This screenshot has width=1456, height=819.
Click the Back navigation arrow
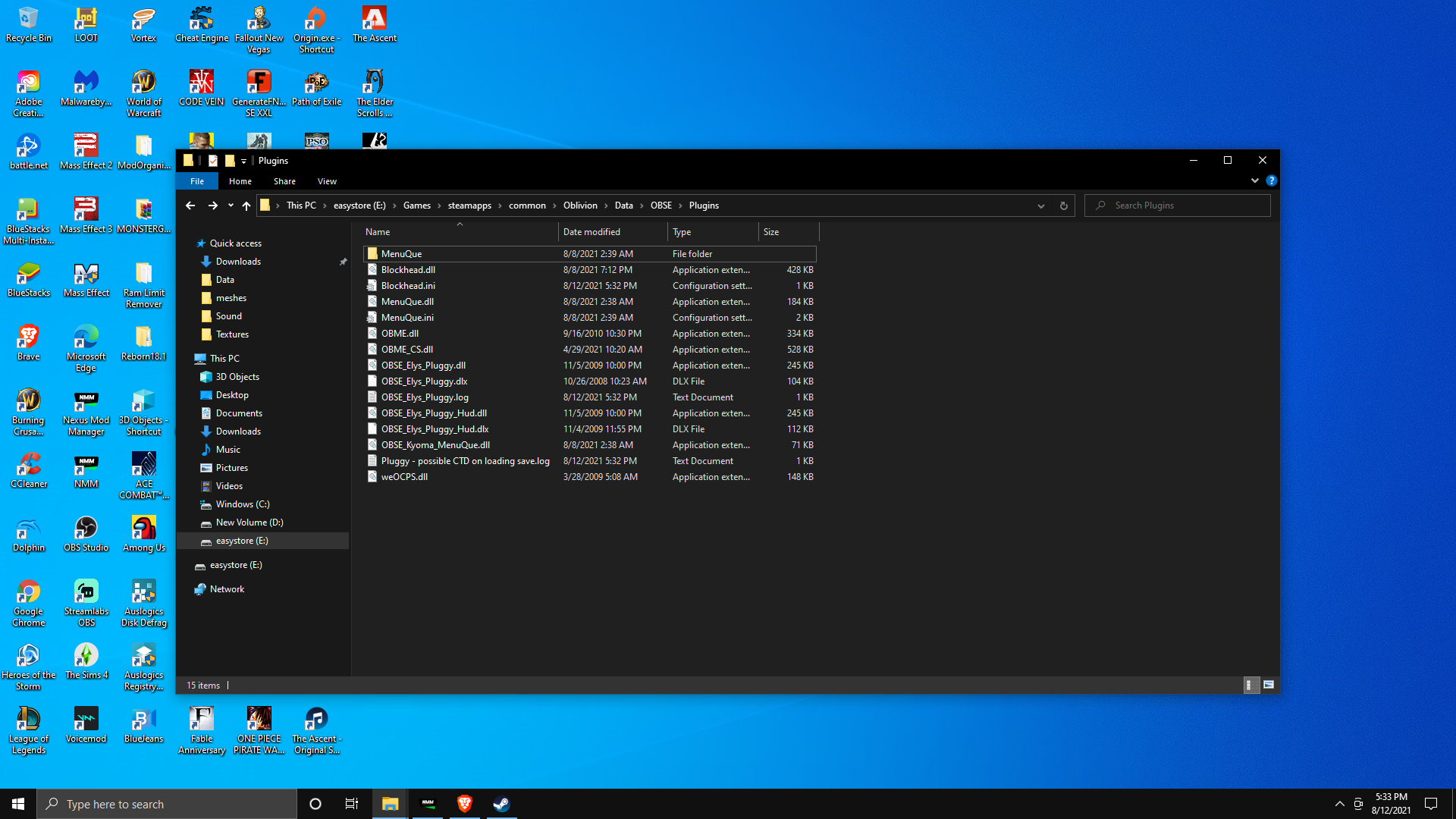(190, 206)
